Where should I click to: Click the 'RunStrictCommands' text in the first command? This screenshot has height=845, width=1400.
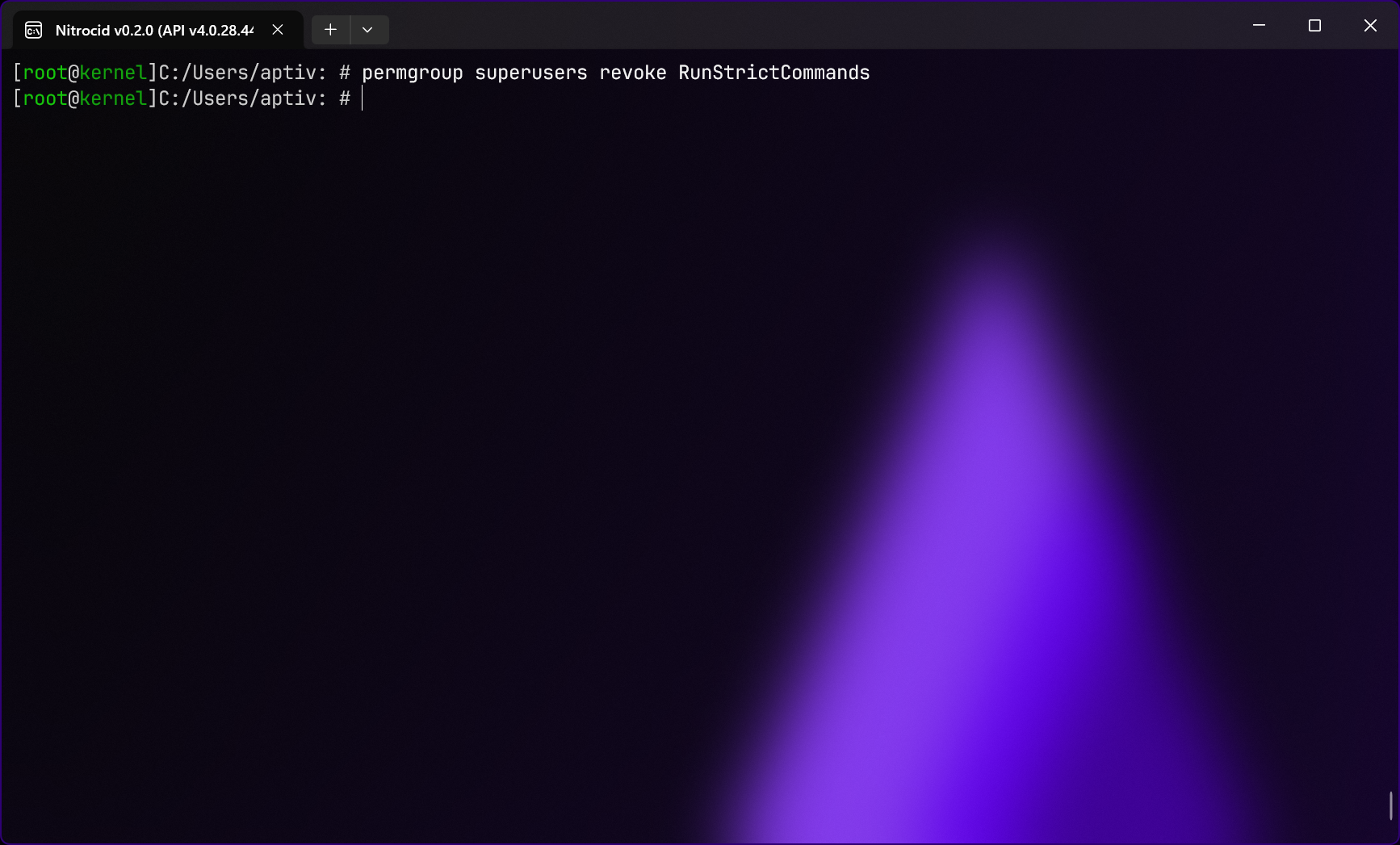click(774, 73)
